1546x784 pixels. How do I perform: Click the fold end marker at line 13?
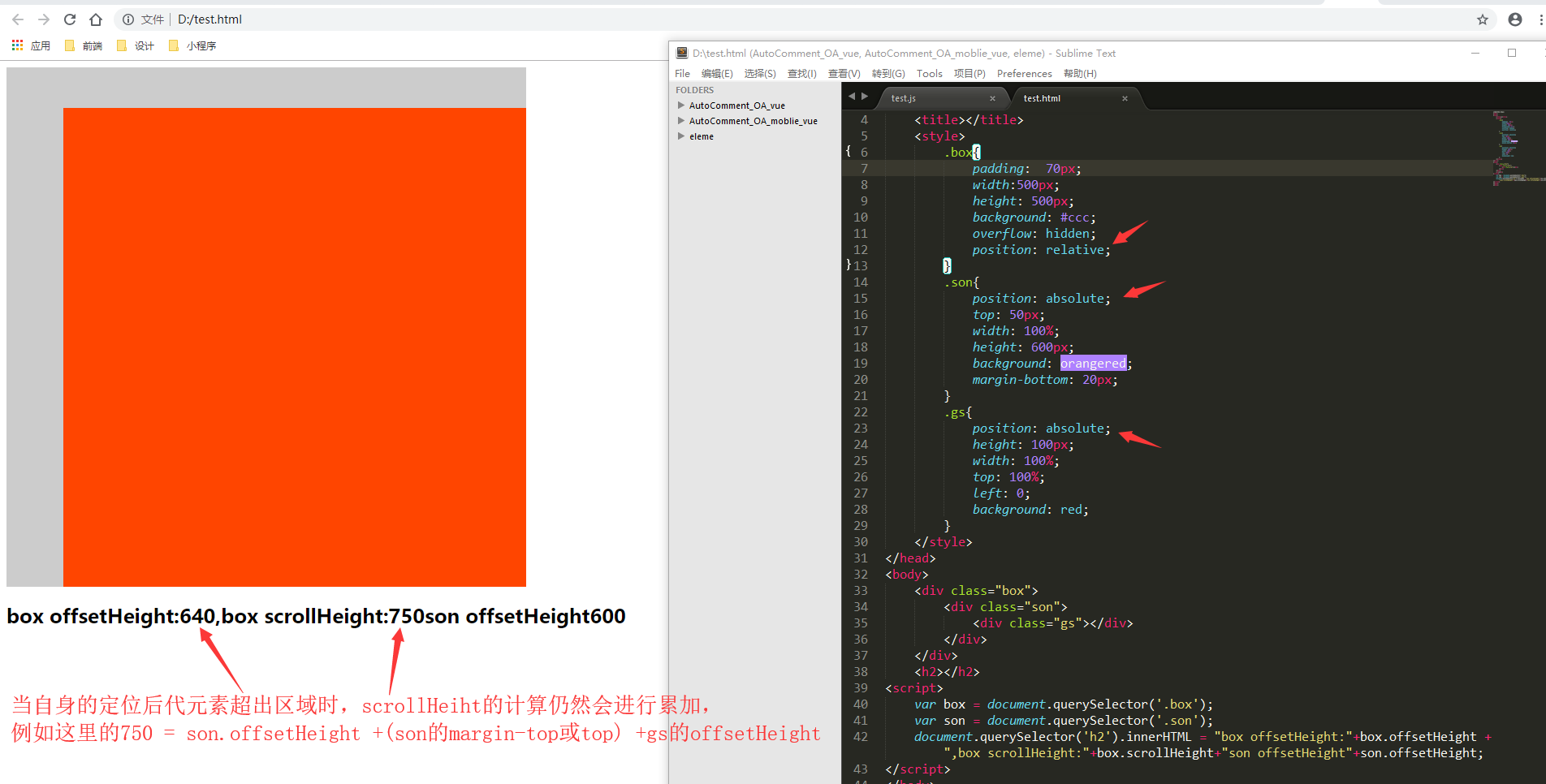point(849,265)
